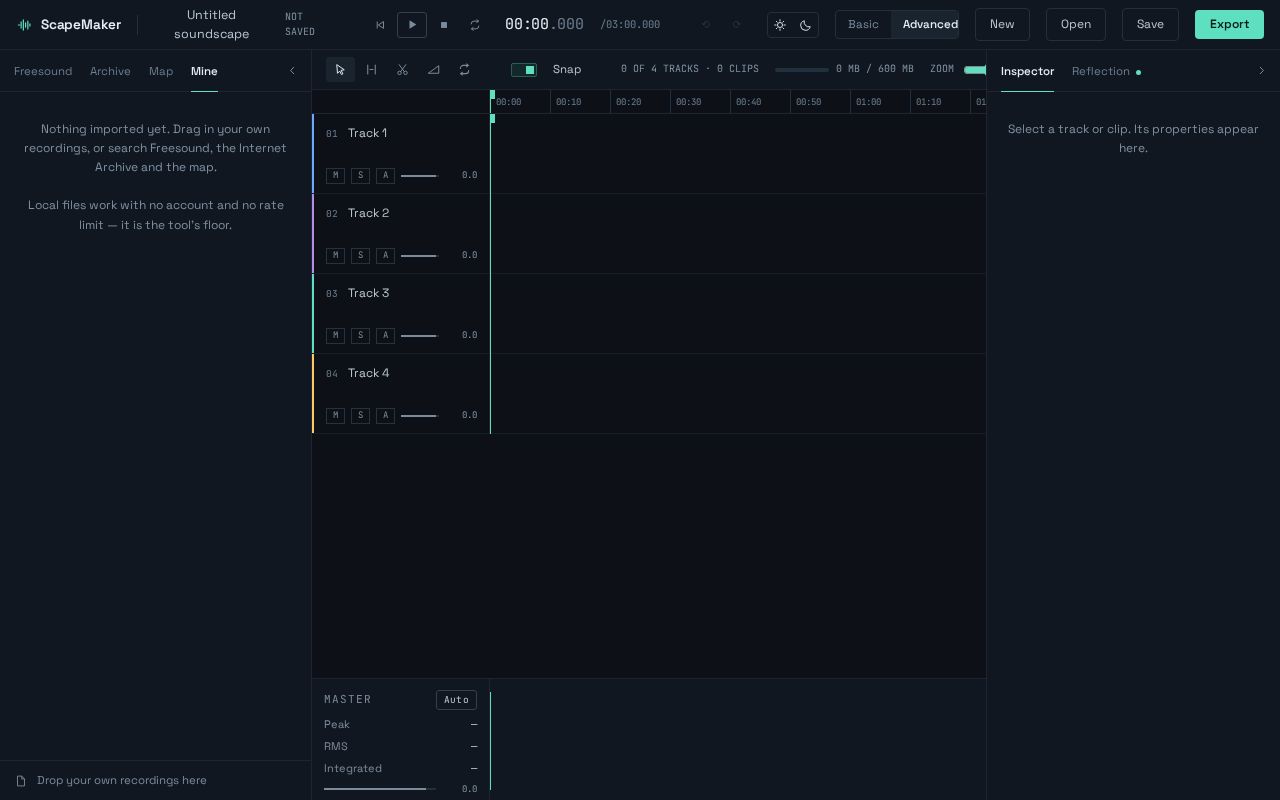
Task: Start playback with the Play button
Action: [x=412, y=25]
